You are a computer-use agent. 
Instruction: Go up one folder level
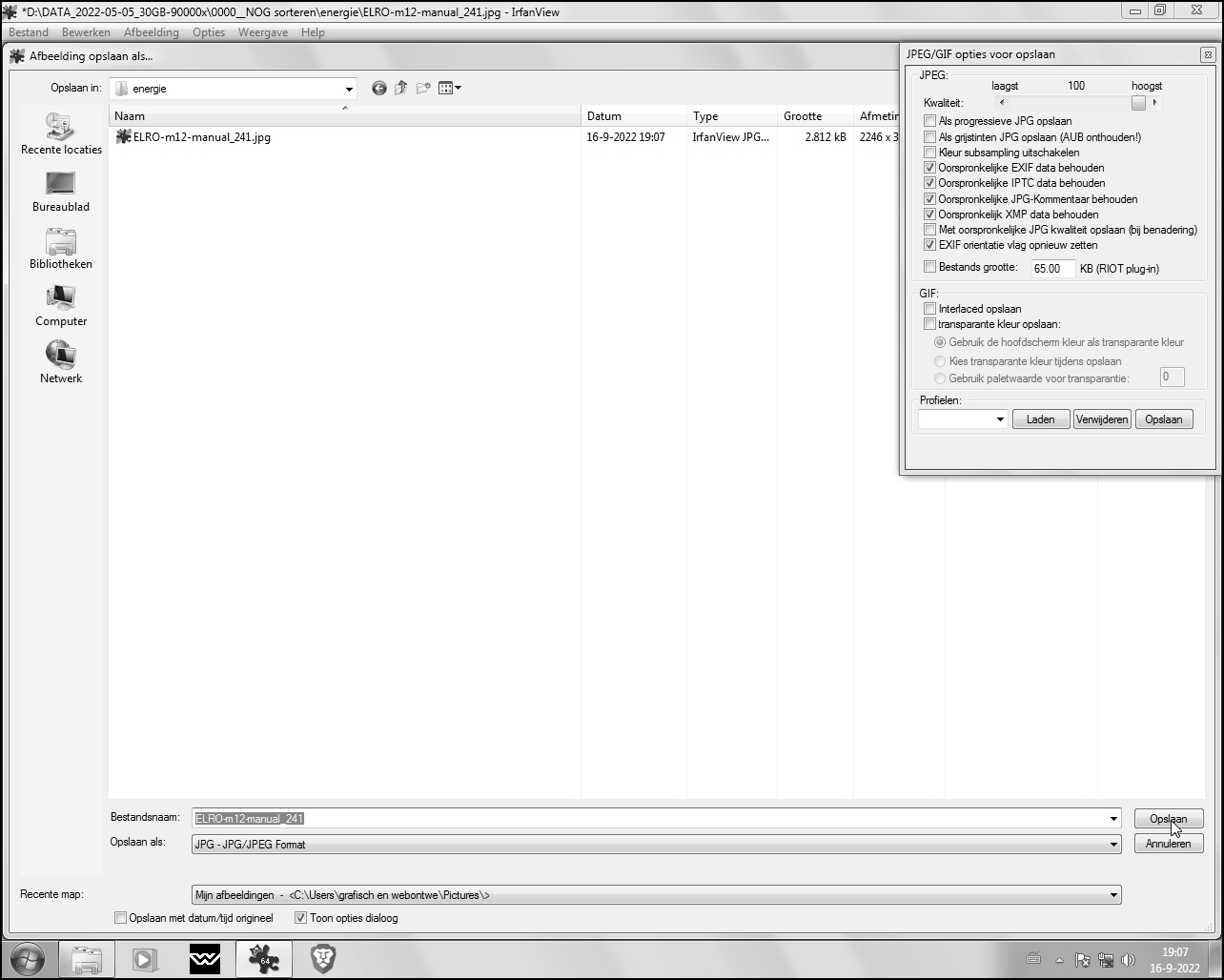401,89
